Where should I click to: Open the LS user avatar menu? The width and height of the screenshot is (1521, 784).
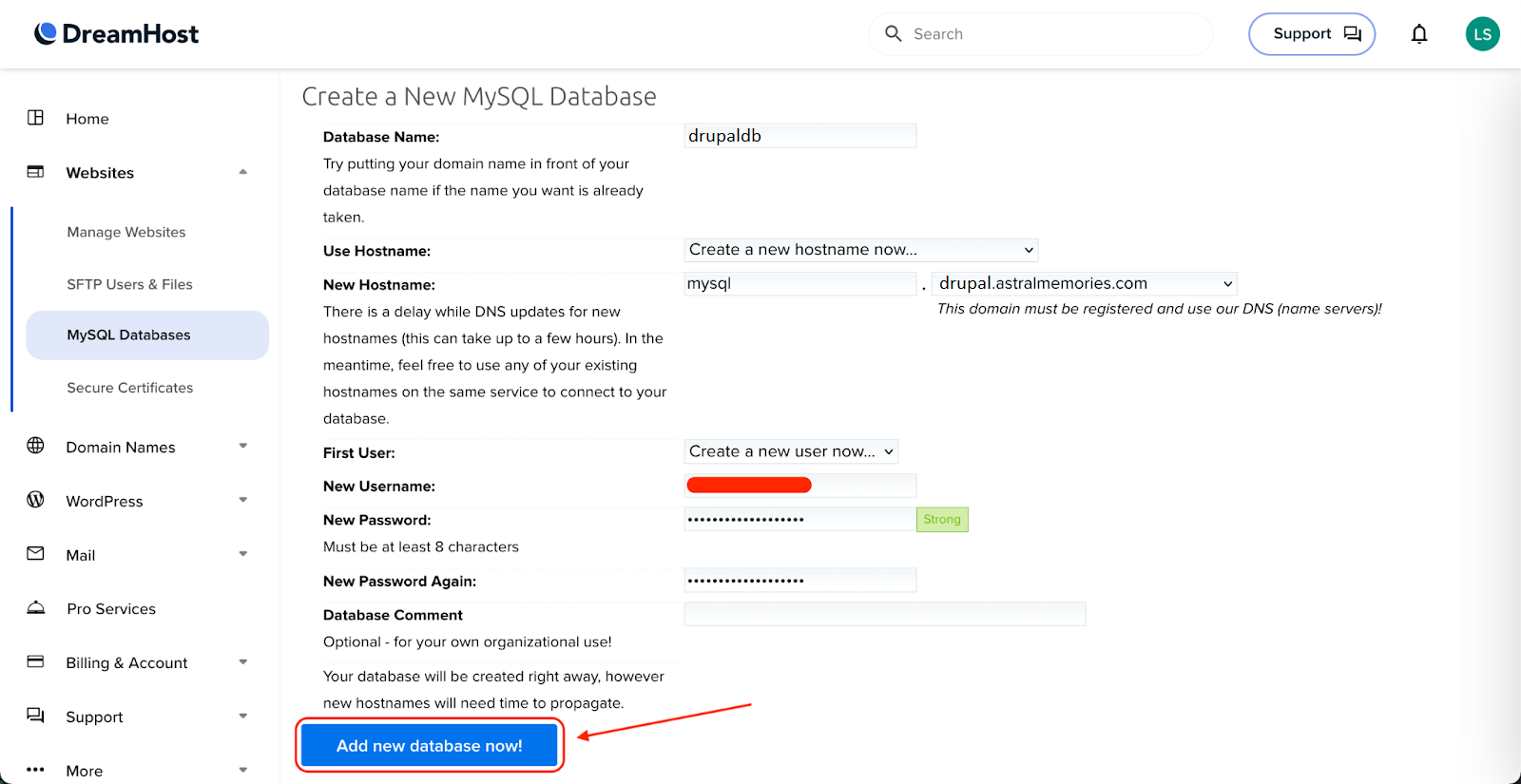tap(1482, 34)
